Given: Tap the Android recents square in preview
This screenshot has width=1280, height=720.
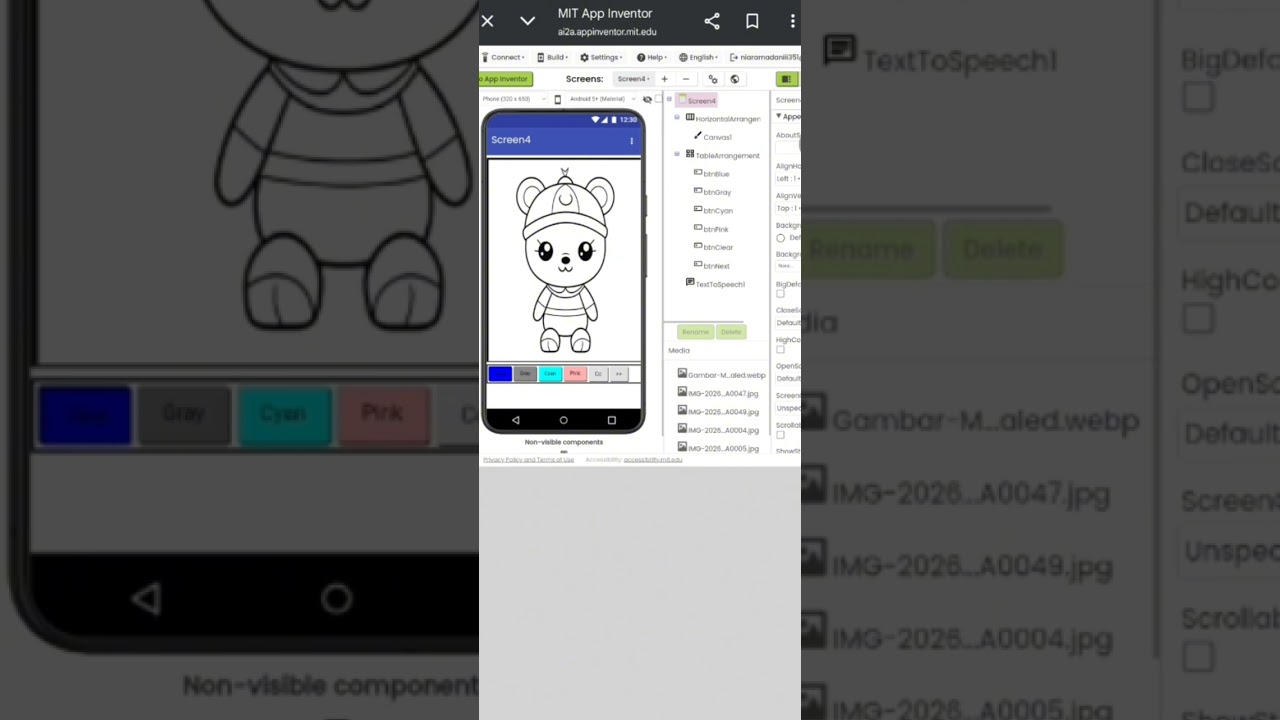Looking at the screenshot, I should pos(612,421).
